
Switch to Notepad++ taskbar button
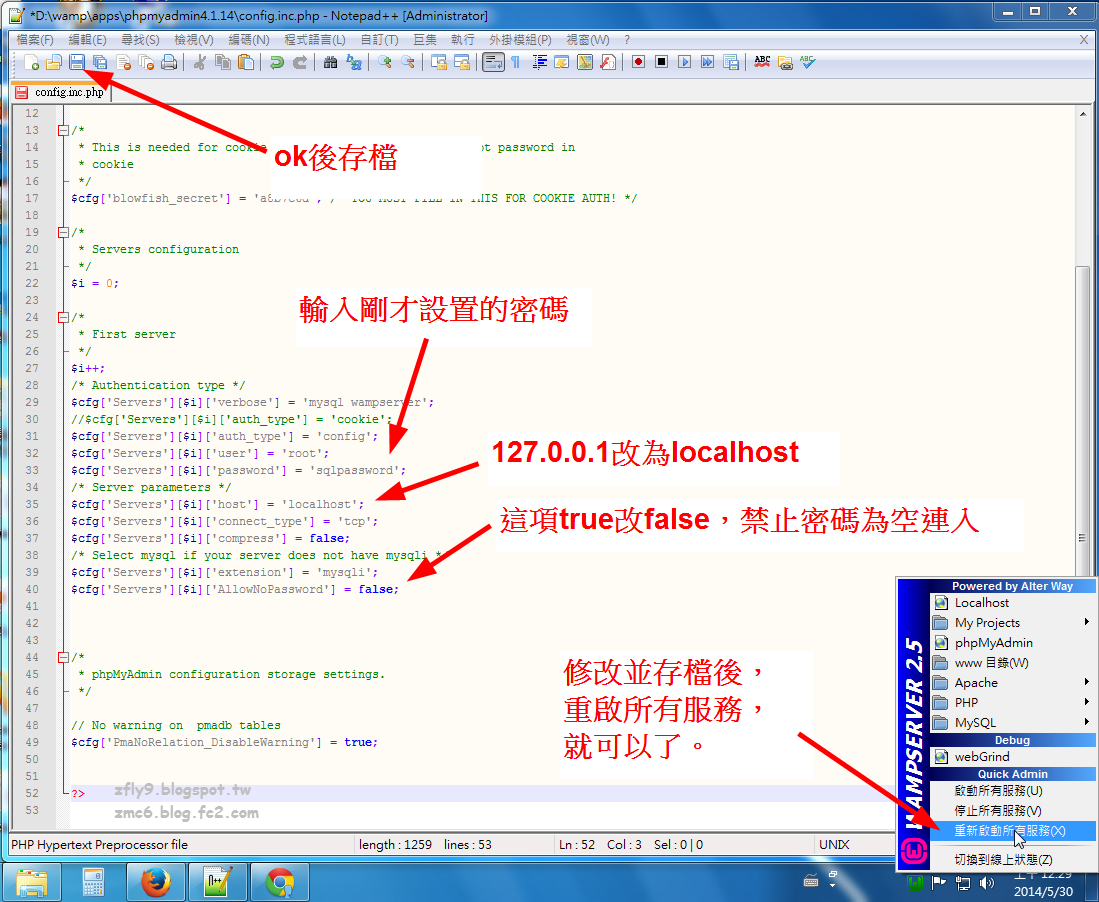click(x=217, y=882)
